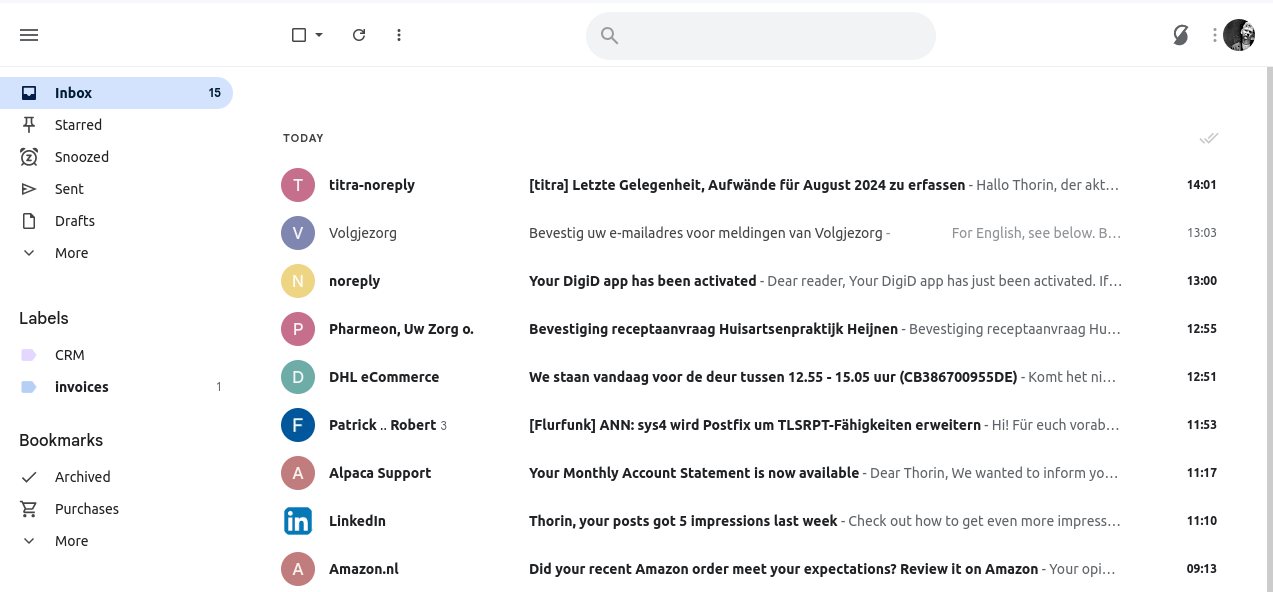The height and width of the screenshot is (592, 1273).
Task: Click into the mail search field
Action: click(x=770, y=36)
